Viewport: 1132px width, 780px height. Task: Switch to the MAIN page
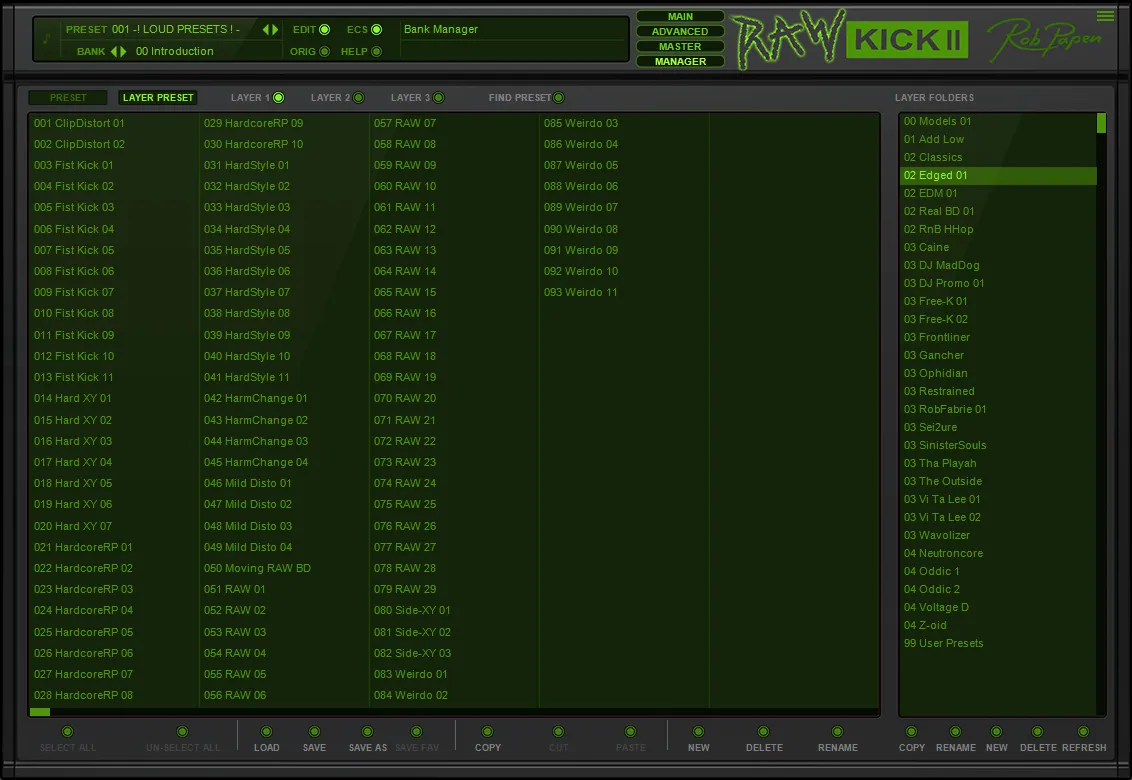(x=680, y=16)
